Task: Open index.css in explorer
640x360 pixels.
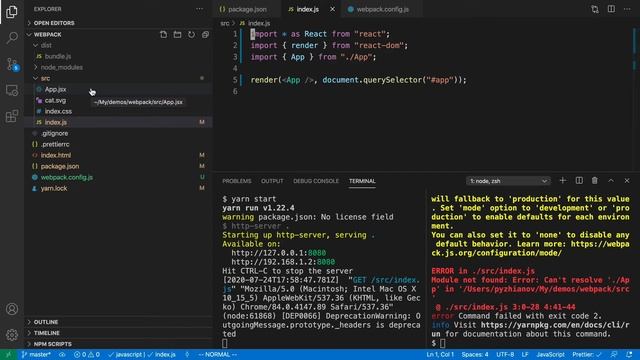Action: coord(118,111)
